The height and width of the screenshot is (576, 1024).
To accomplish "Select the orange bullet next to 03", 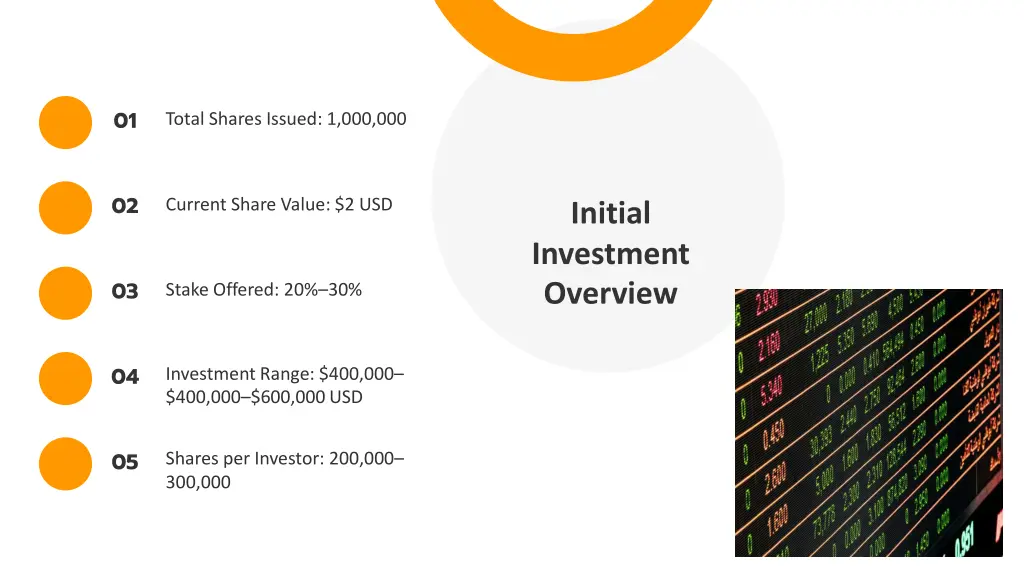I will tap(65, 293).
